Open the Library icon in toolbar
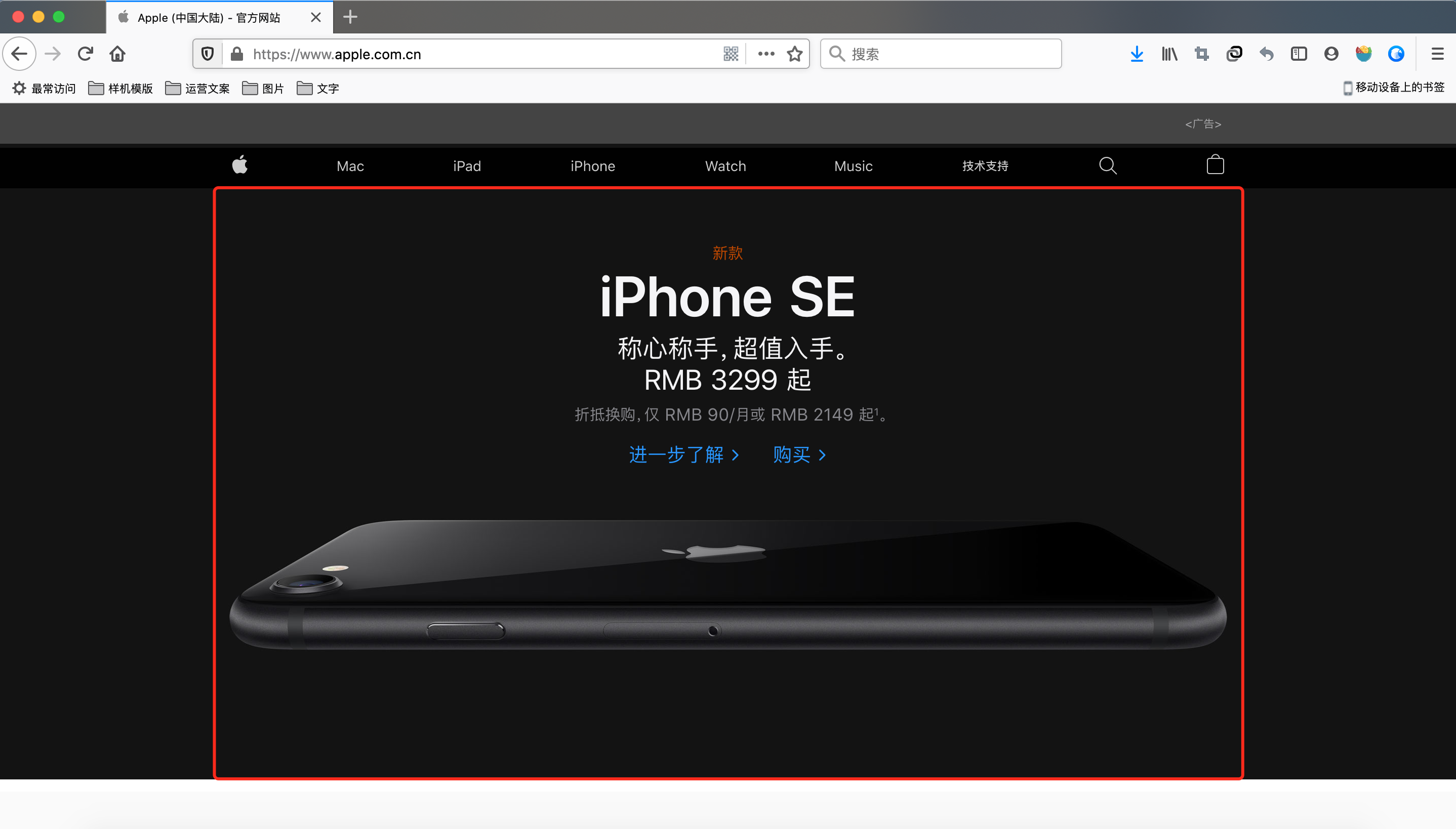Screen dimensions: 1456x829 (1169, 54)
